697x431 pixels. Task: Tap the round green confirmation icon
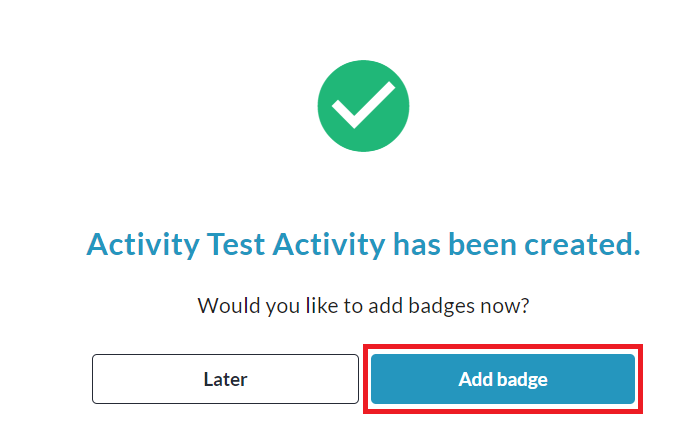(x=363, y=106)
